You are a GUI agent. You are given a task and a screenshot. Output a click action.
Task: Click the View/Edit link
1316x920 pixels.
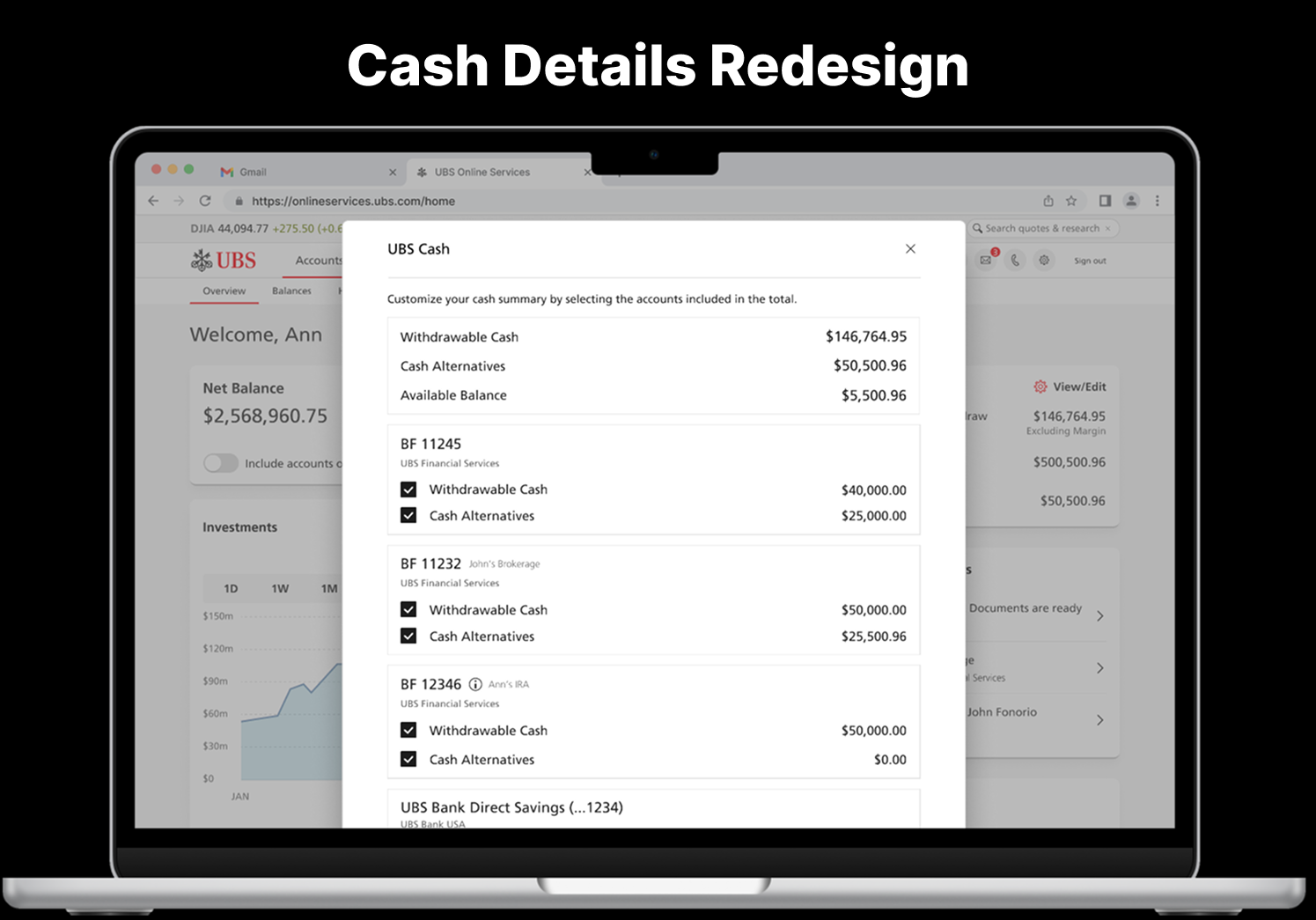tap(1079, 386)
